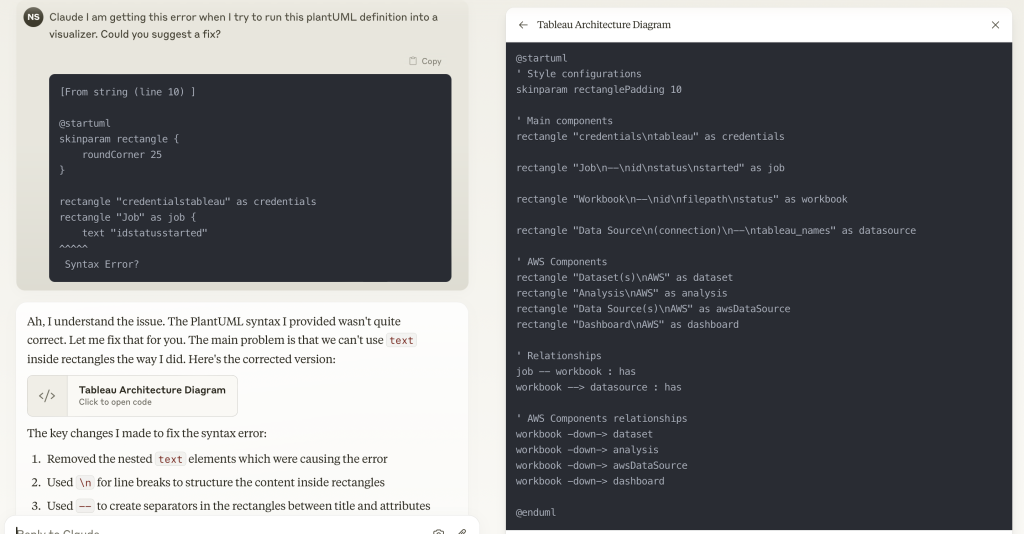Click the camera screenshot icon in reply box
Image resolution: width=1024 pixels, height=534 pixels.
pos(438,532)
